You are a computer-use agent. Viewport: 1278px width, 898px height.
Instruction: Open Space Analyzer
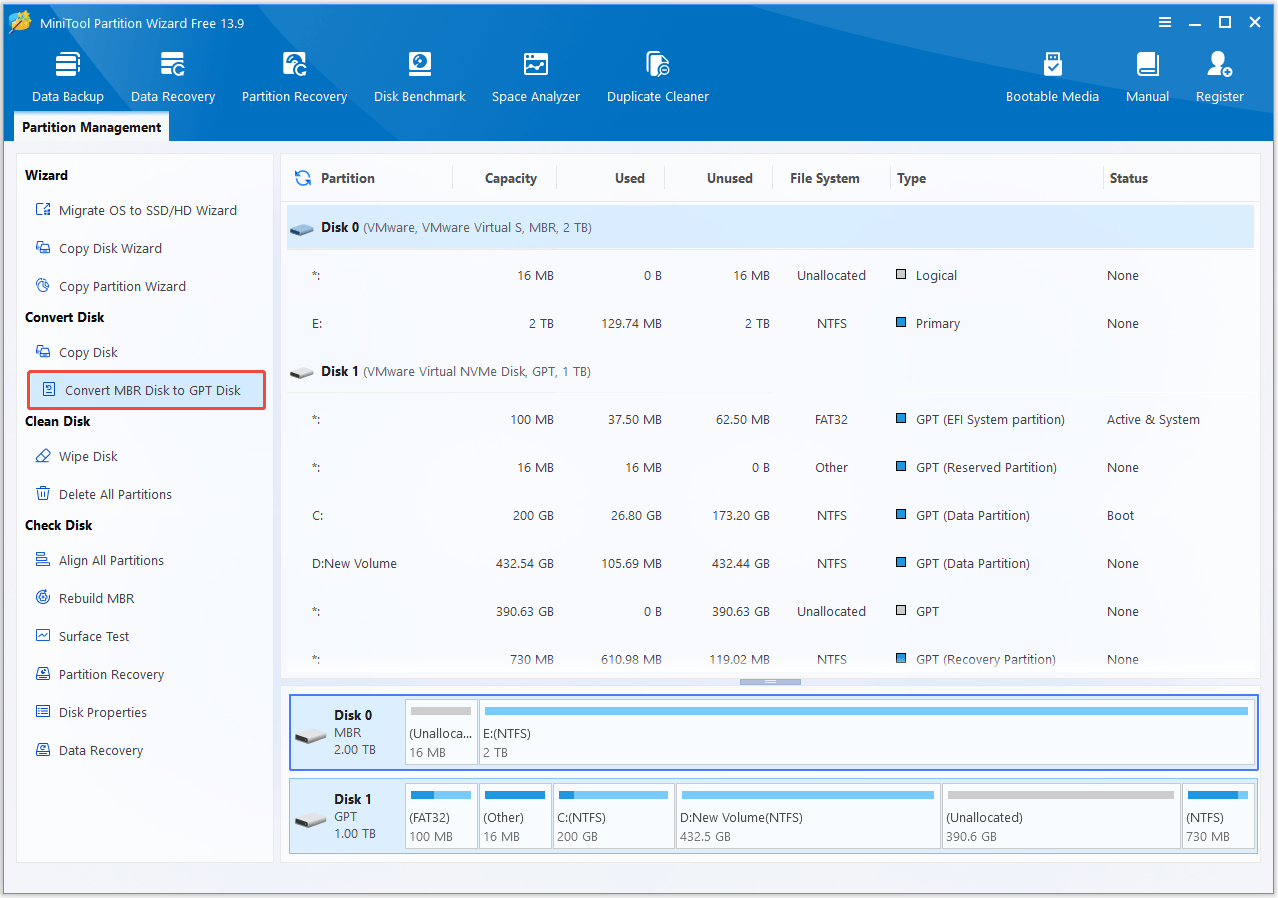tap(536, 77)
